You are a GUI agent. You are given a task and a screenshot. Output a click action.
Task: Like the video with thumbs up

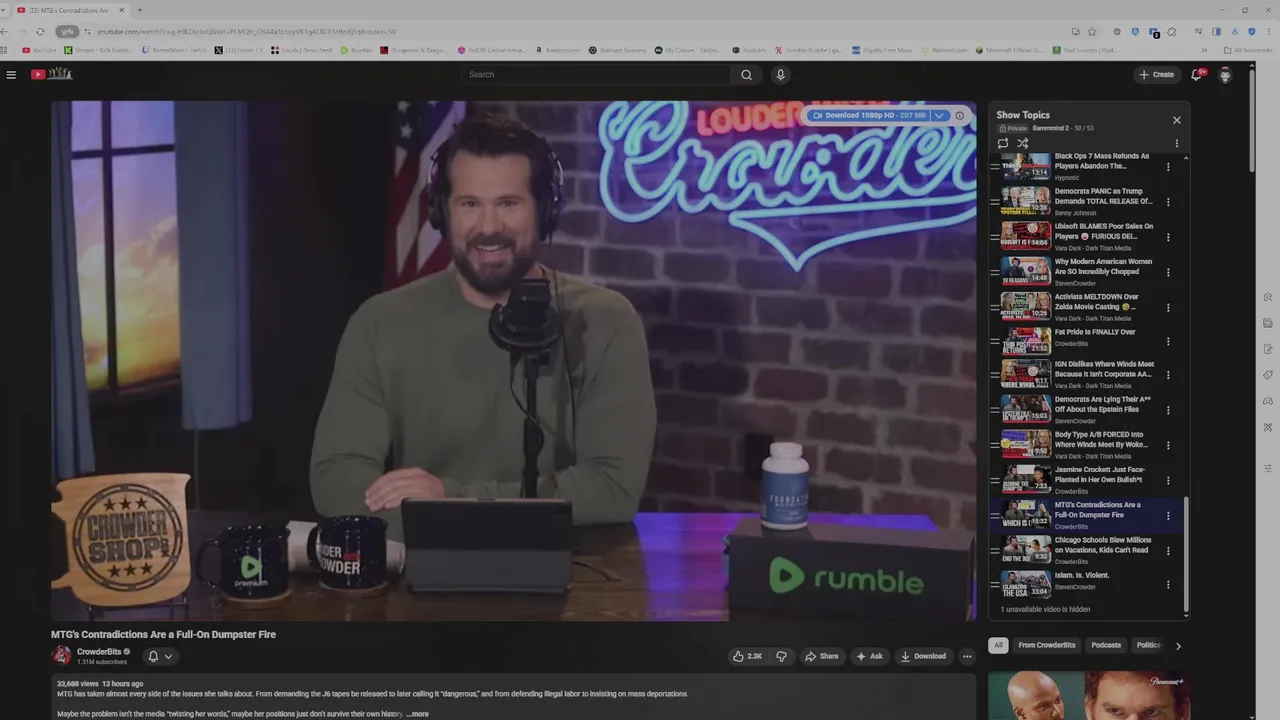pos(747,656)
